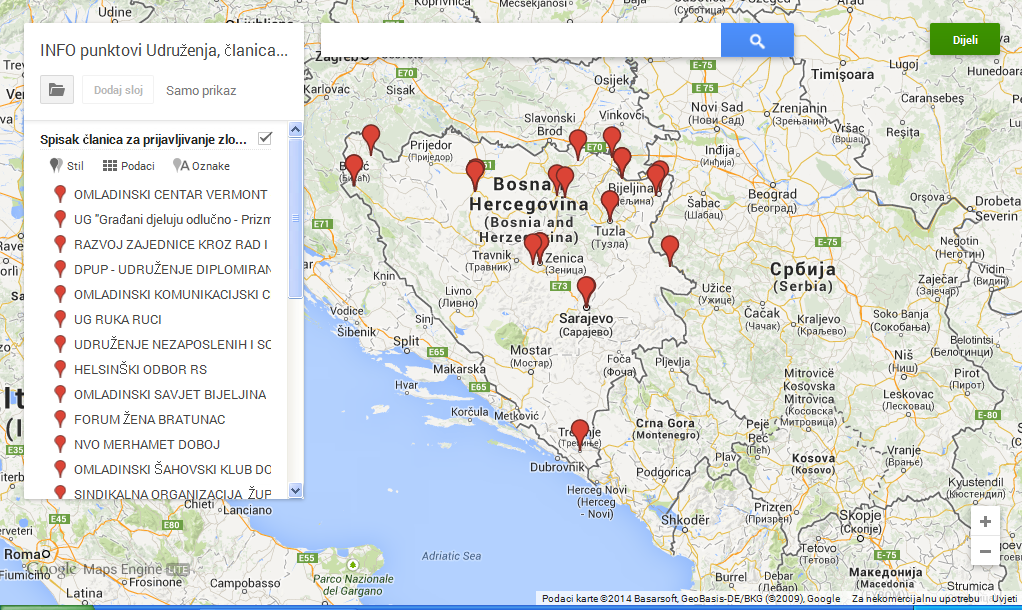The height and width of the screenshot is (610, 1022).
Task: Zoom out with the minus button
Action: click(x=985, y=551)
